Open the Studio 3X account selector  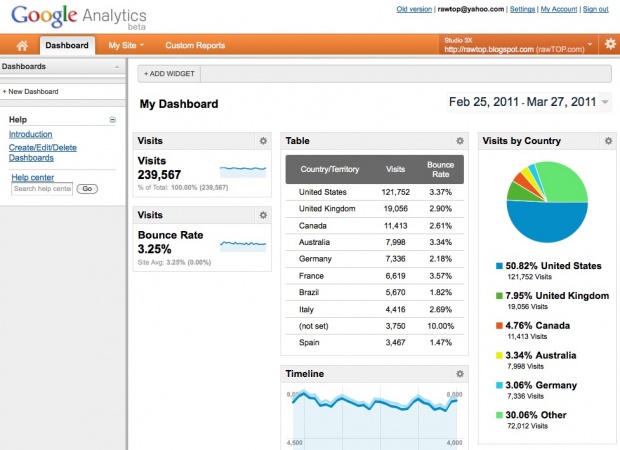tap(518, 45)
